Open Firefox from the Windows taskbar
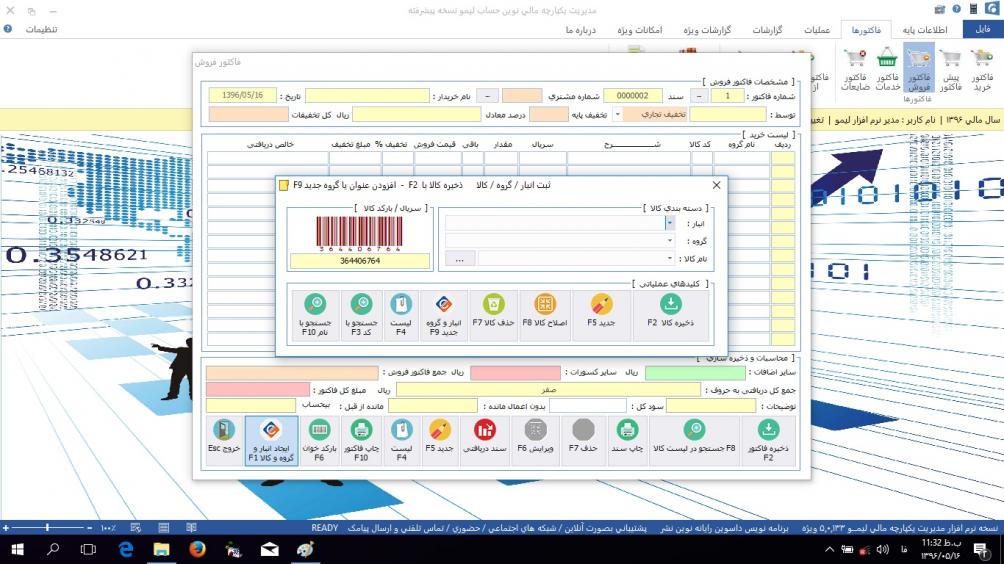This screenshot has height=564, width=1004. [x=196, y=549]
